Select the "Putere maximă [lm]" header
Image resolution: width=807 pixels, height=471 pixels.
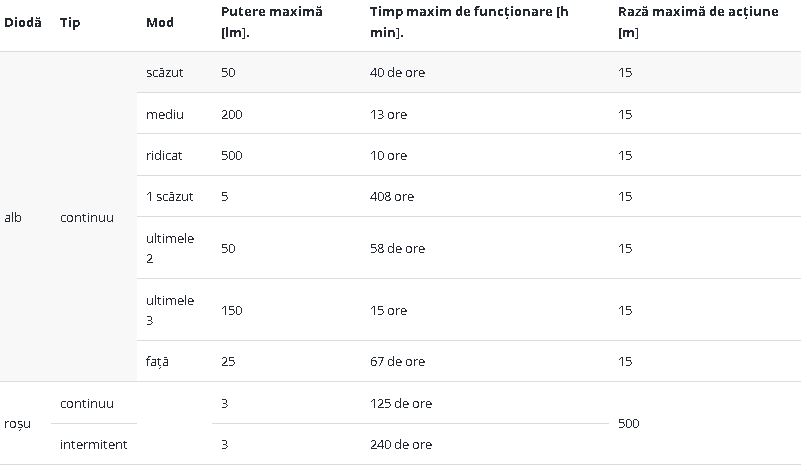(x=271, y=22)
